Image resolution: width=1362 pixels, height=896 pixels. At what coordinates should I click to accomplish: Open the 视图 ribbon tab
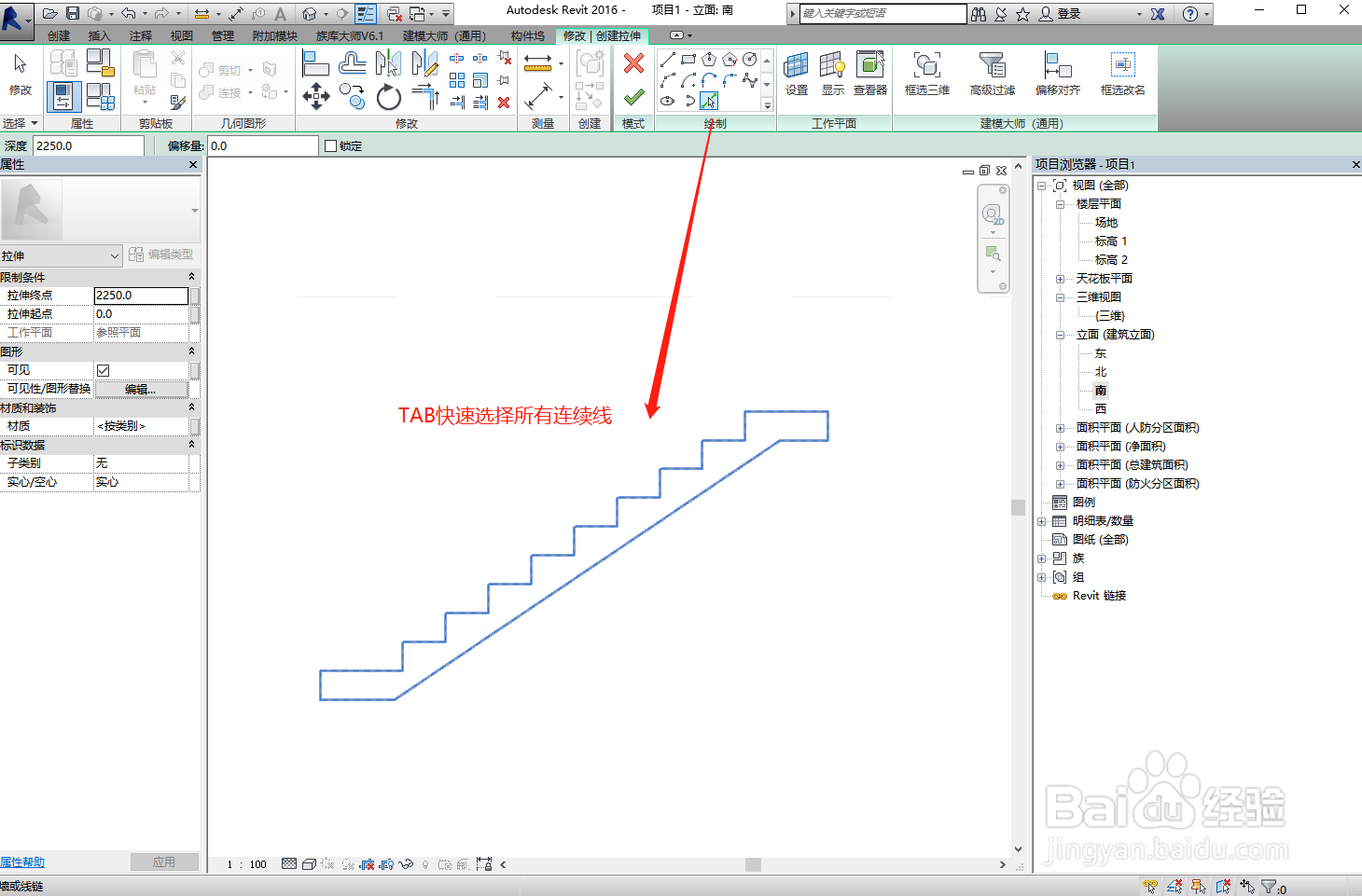click(182, 35)
